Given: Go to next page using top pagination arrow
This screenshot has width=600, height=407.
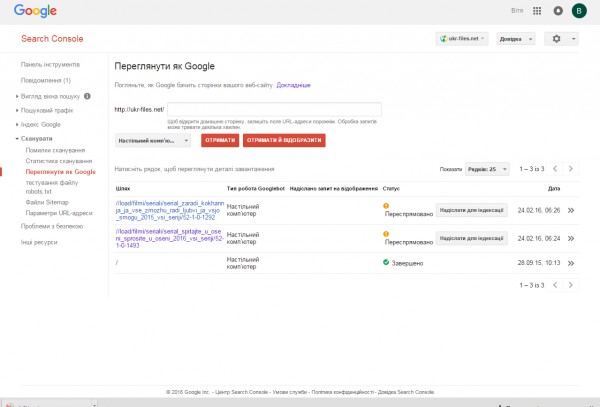Looking at the screenshot, I should pos(571,169).
